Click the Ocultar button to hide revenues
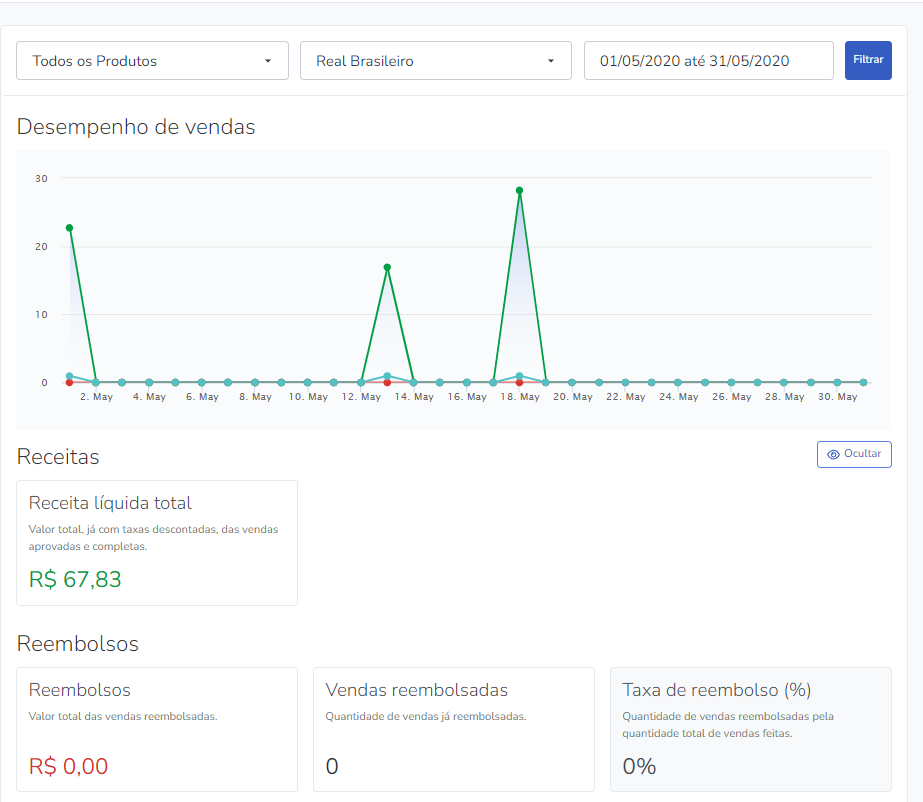 (854, 454)
